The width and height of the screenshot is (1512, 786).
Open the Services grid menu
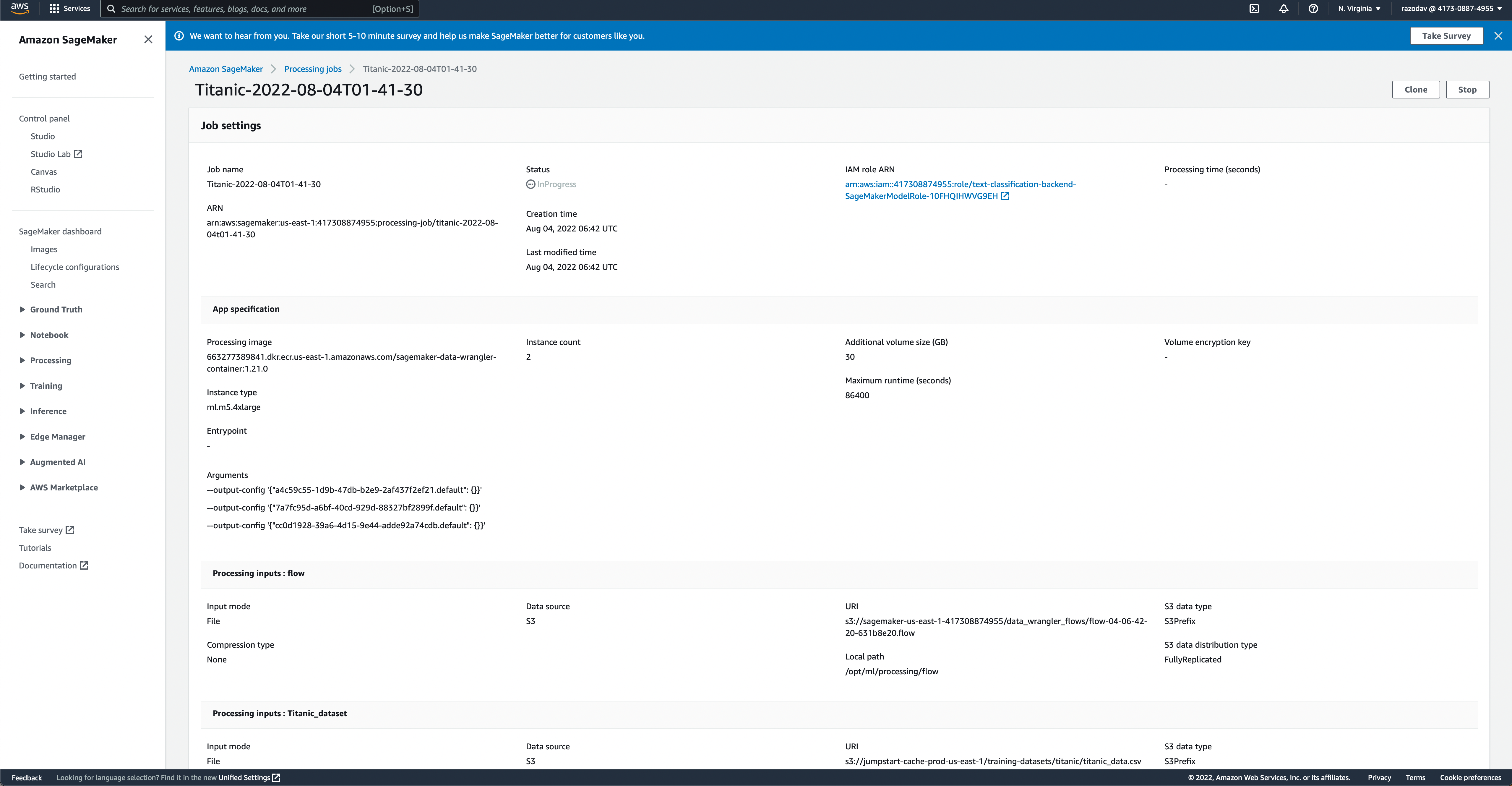click(x=69, y=9)
